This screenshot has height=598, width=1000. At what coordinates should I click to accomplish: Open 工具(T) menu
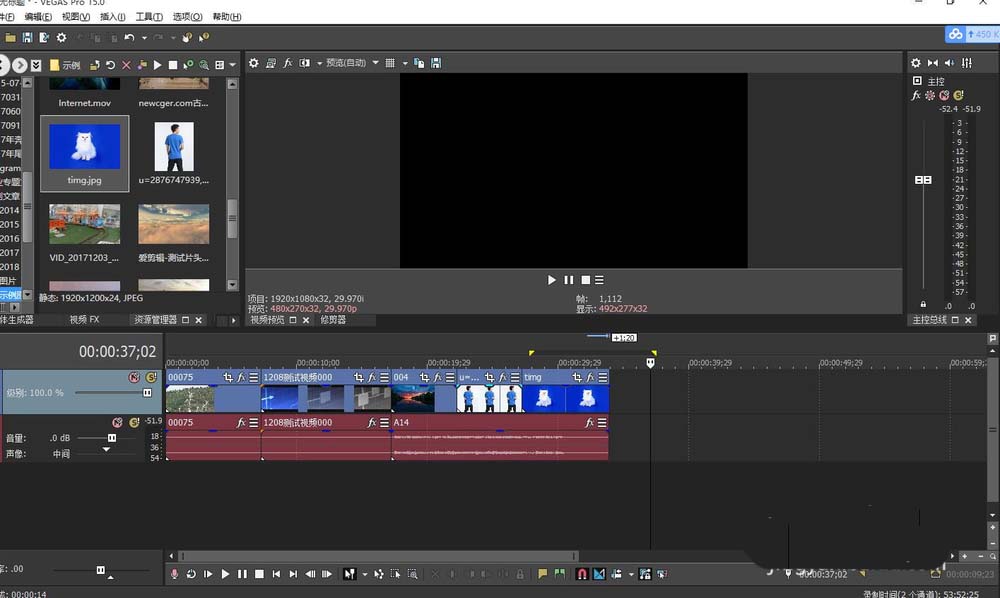149,17
